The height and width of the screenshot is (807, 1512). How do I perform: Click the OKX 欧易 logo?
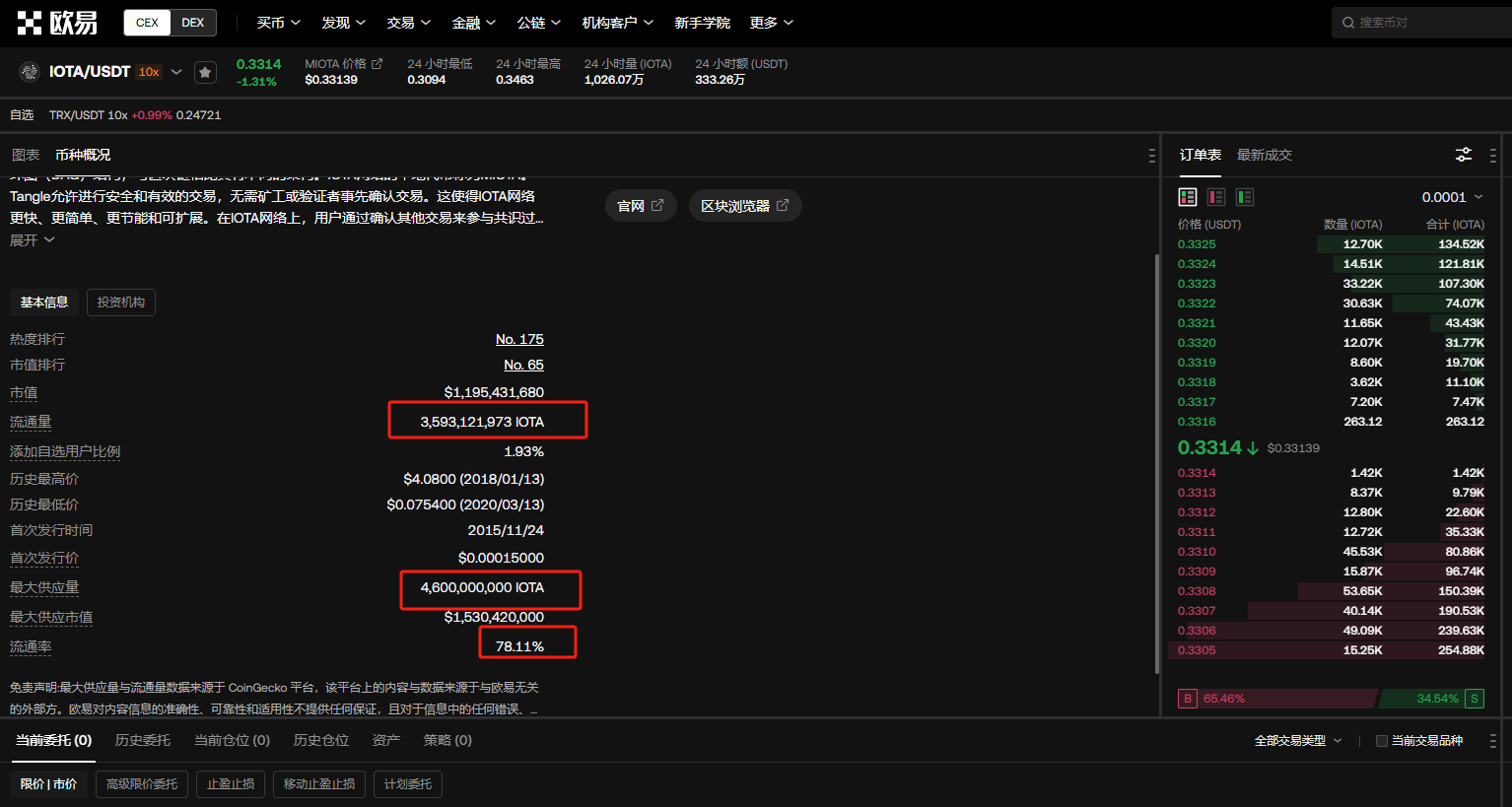tap(57, 23)
